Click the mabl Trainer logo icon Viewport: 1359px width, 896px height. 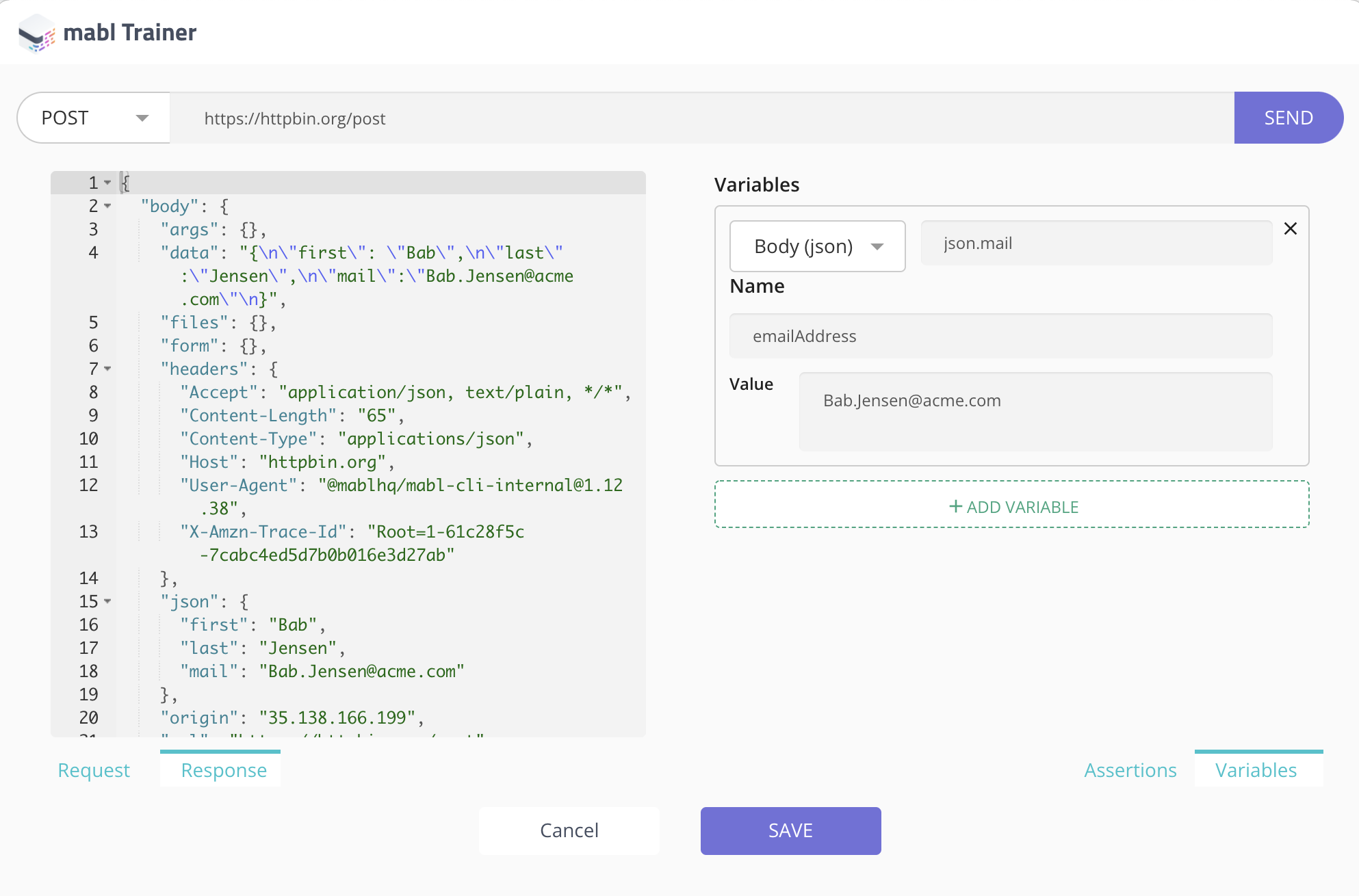[36, 32]
